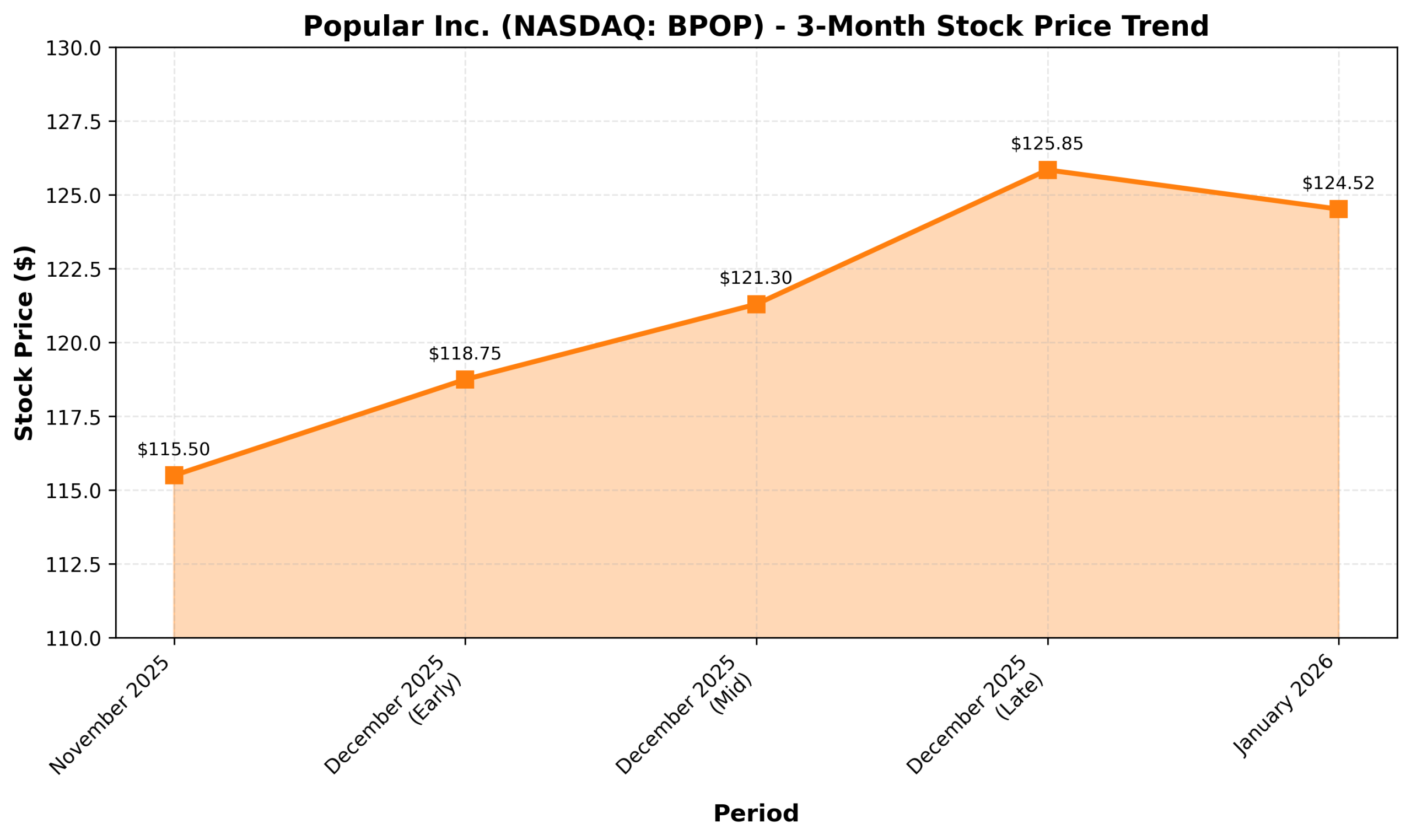Click the "Stock Price ($)" y-axis label
The width and height of the screenshot is (1411, 840).
click(24, 343)
